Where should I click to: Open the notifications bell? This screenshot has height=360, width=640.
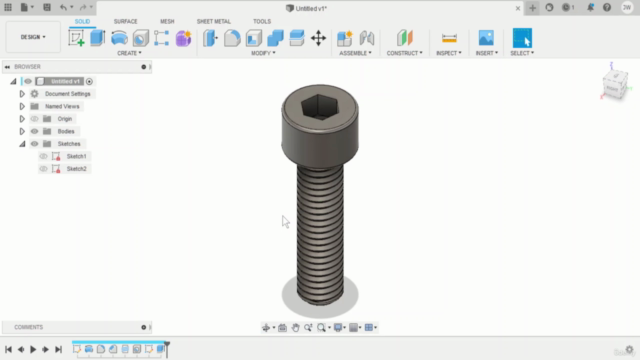[x=590, y=7]
